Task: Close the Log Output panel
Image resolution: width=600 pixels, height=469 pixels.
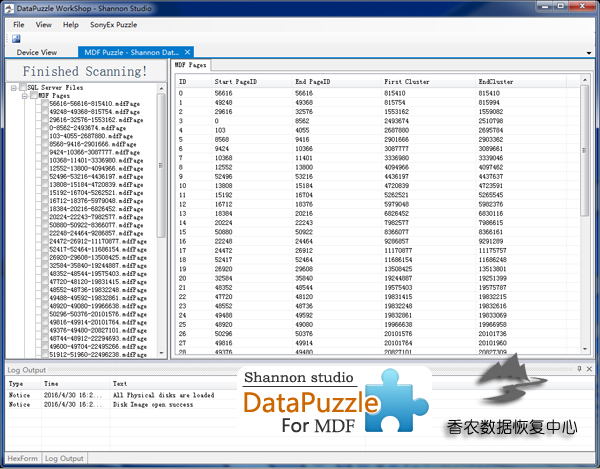Action: (x=590, y=369)
